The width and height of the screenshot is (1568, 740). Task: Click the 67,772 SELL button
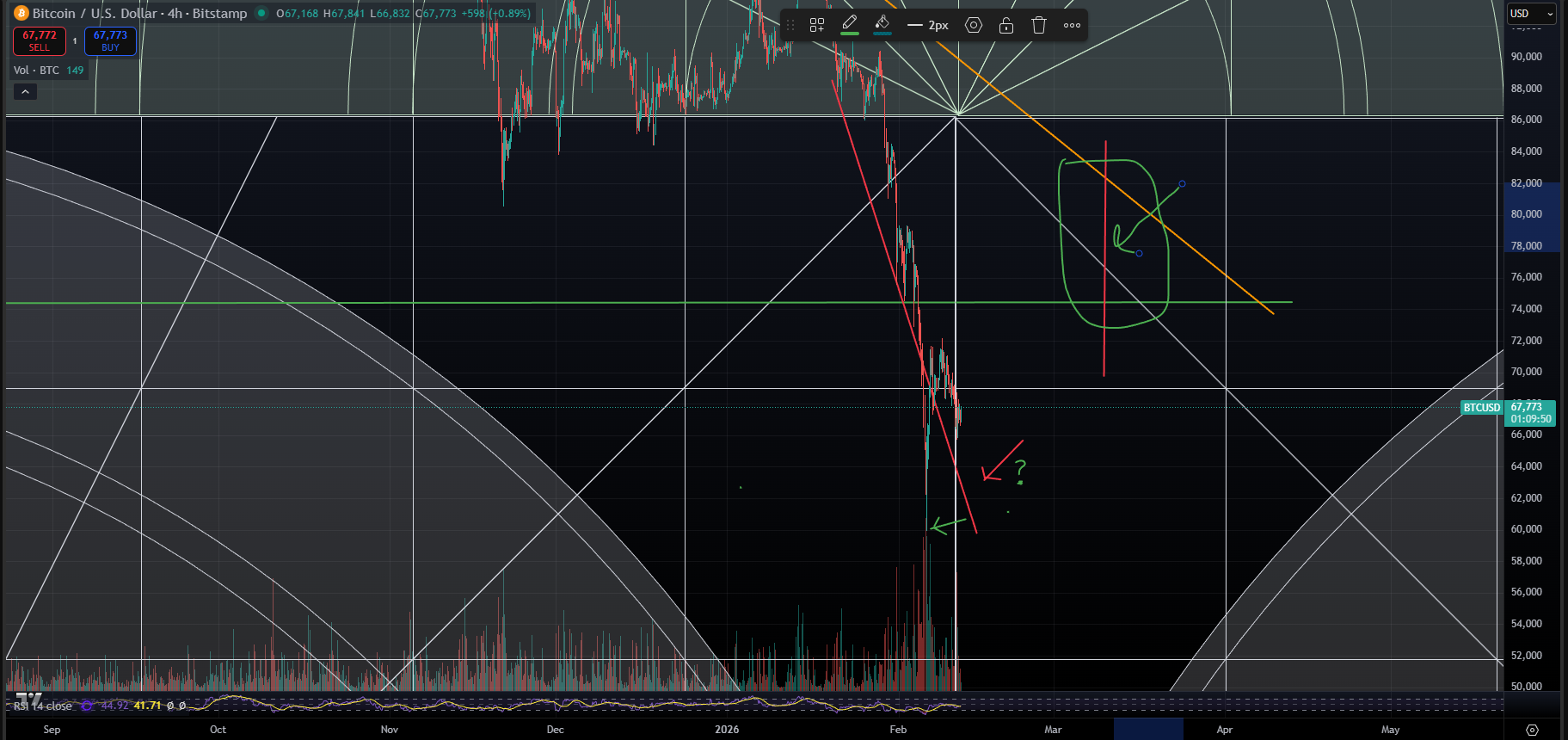[40, 40]
